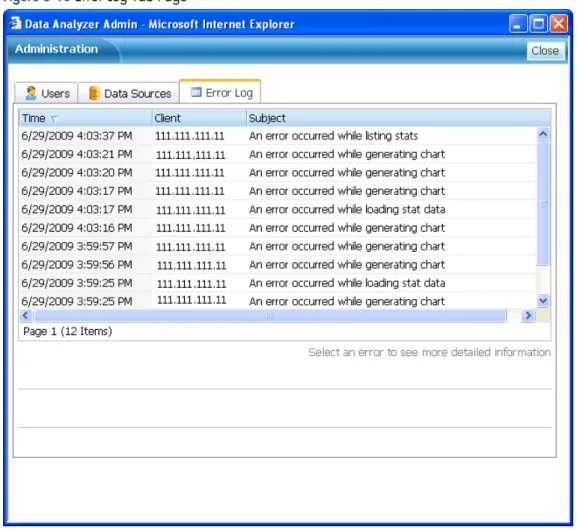Select the 4:03:17 PM 'loading stat data' subject
The height and width of the screenshot is (530, 577).
click(347, 209)
